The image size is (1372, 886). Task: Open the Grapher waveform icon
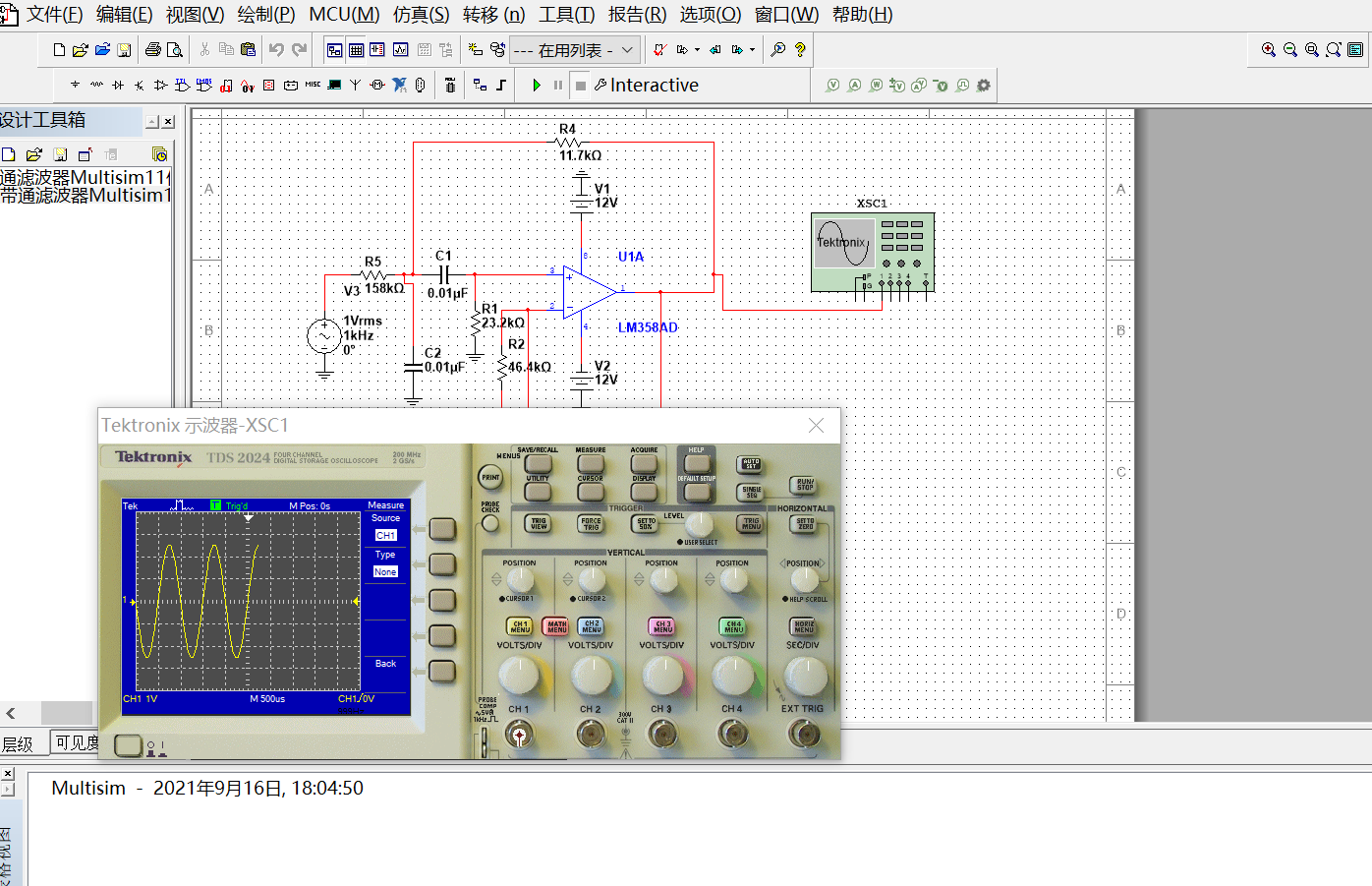(400, 49)
